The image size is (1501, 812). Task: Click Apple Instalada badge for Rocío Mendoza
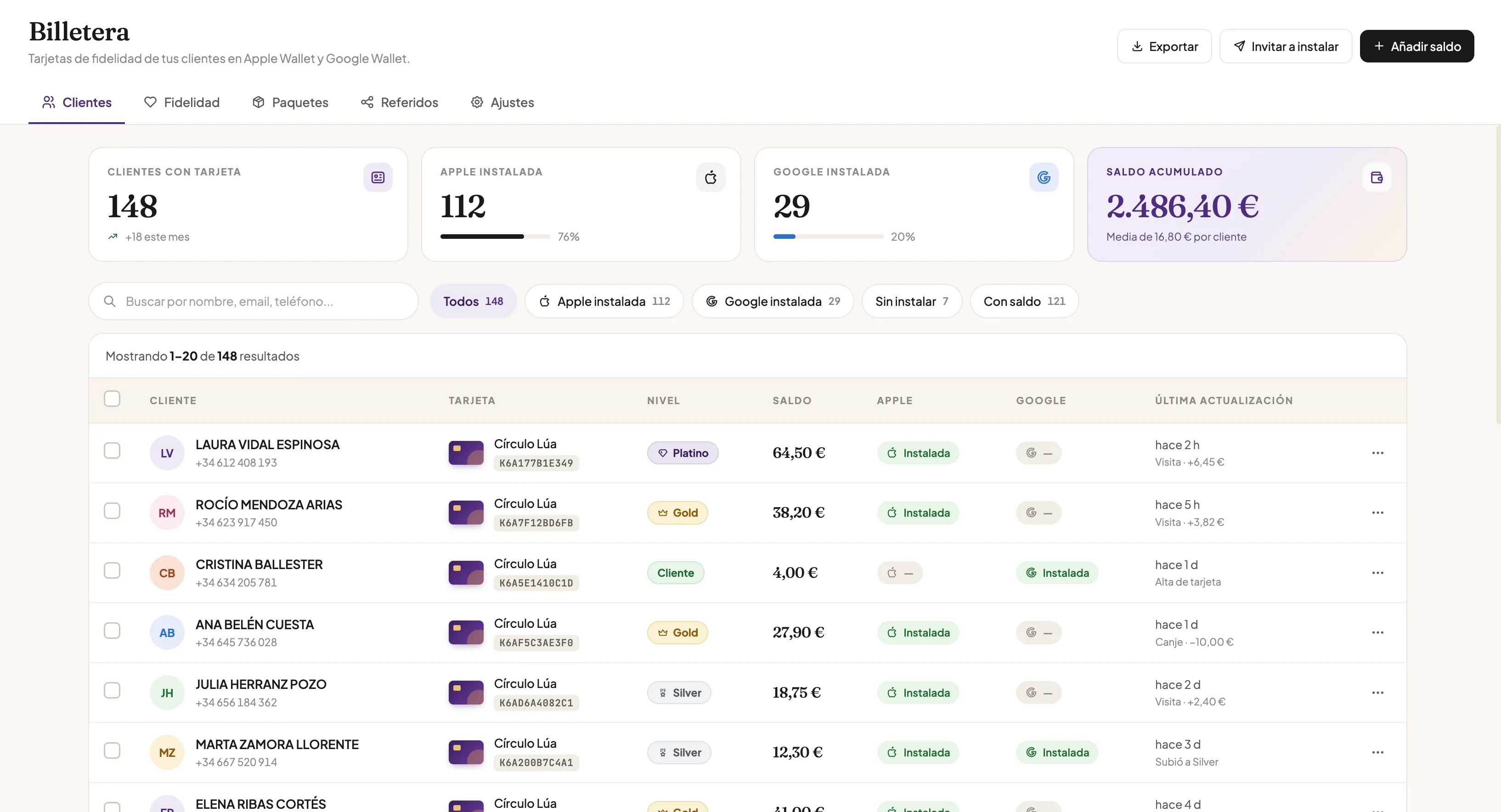[918, 513]
